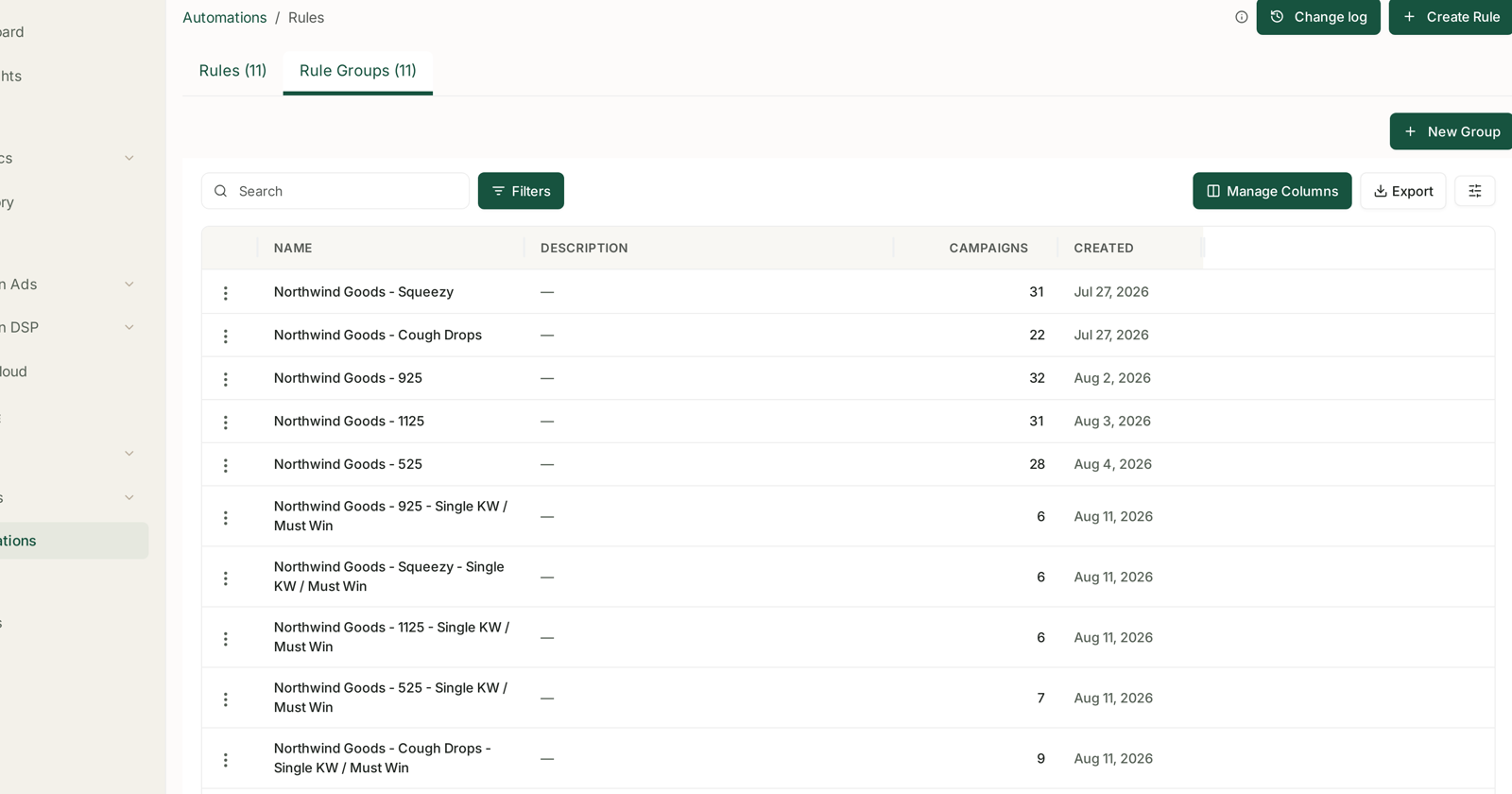Switch to the Rules (11) tab
The height and width of the screenshot is (794, 1512).
tap(232, 71)
